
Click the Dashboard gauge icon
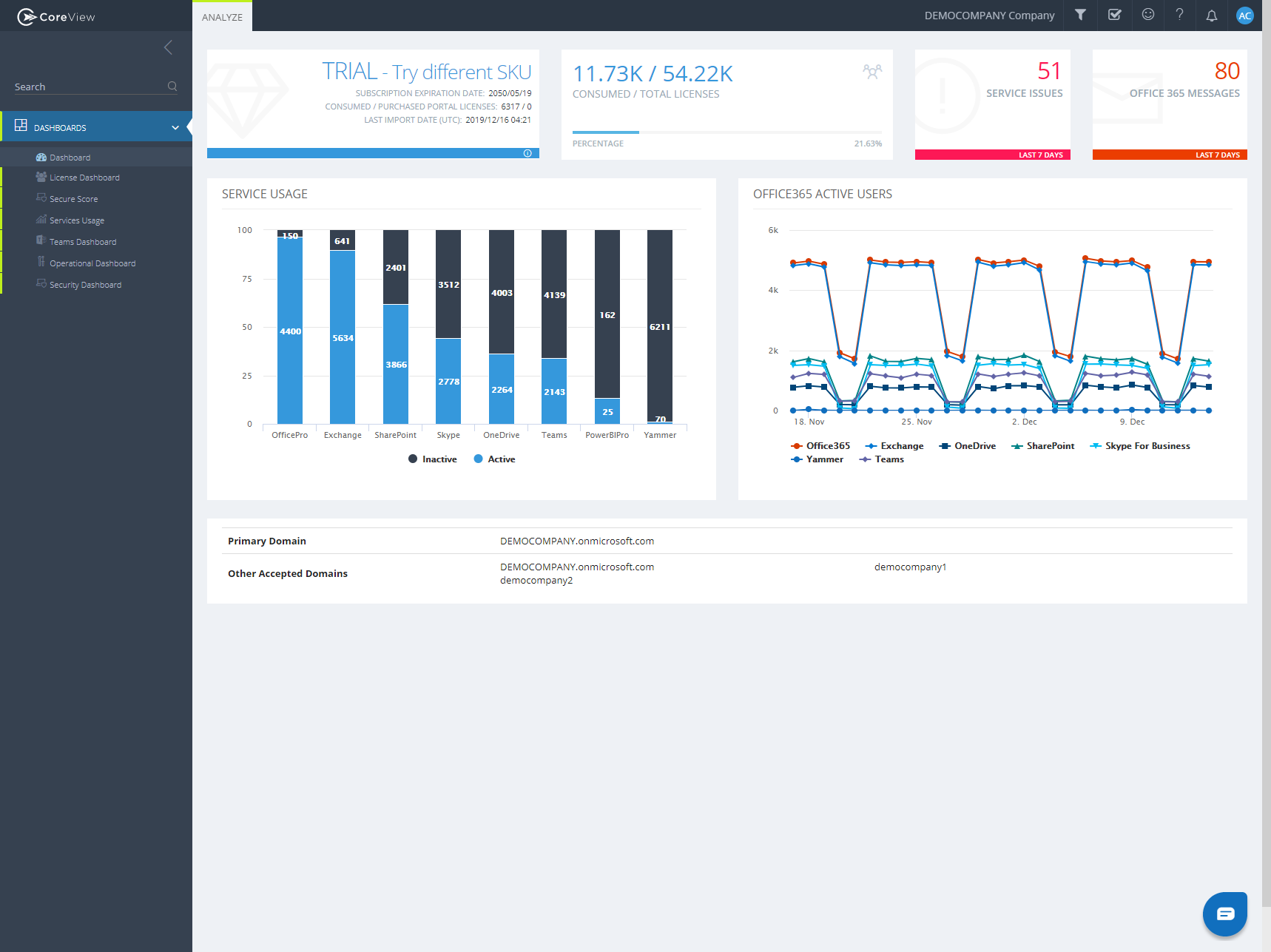pos(41,158)
